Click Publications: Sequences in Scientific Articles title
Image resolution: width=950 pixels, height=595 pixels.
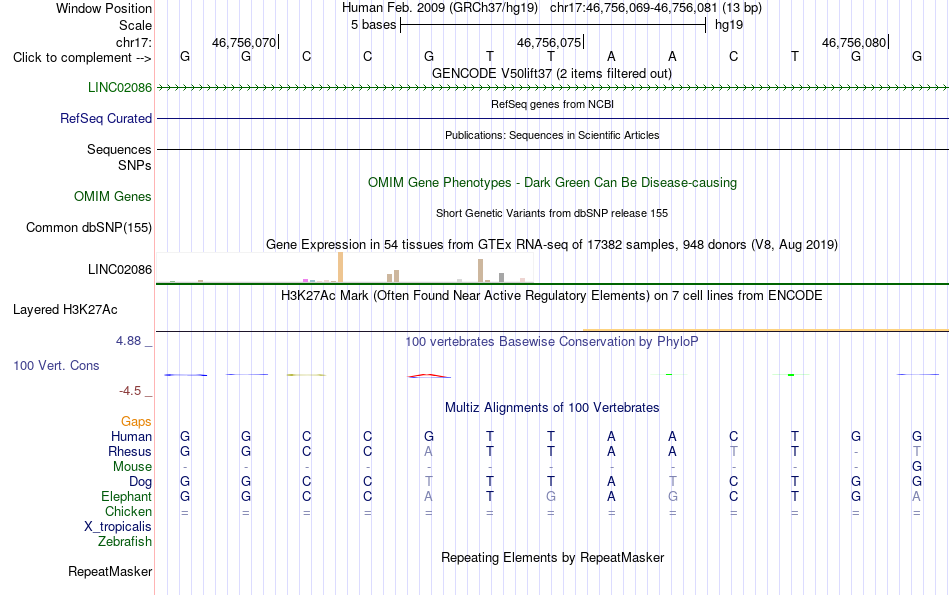[552, 135]
